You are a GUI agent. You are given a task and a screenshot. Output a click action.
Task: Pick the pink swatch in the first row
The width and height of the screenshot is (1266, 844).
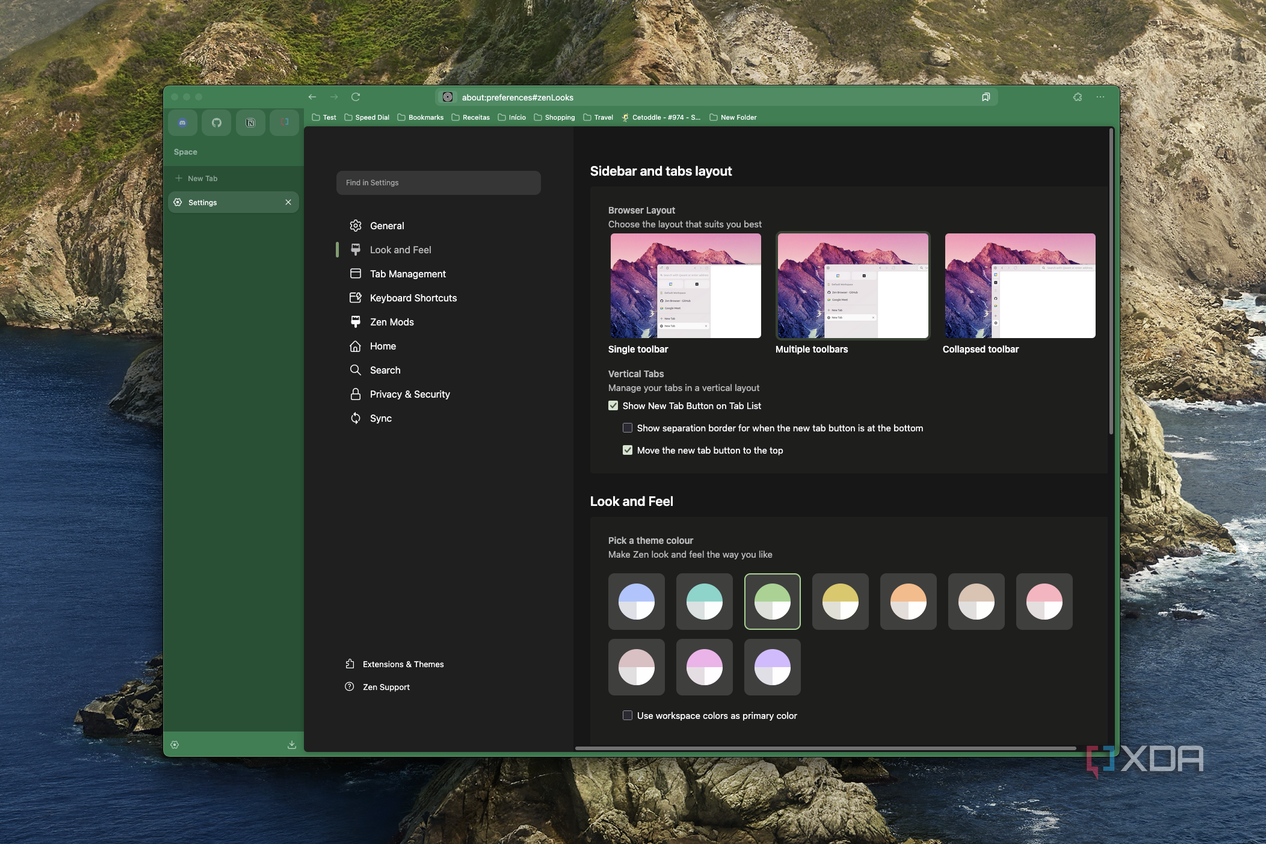1044,602
